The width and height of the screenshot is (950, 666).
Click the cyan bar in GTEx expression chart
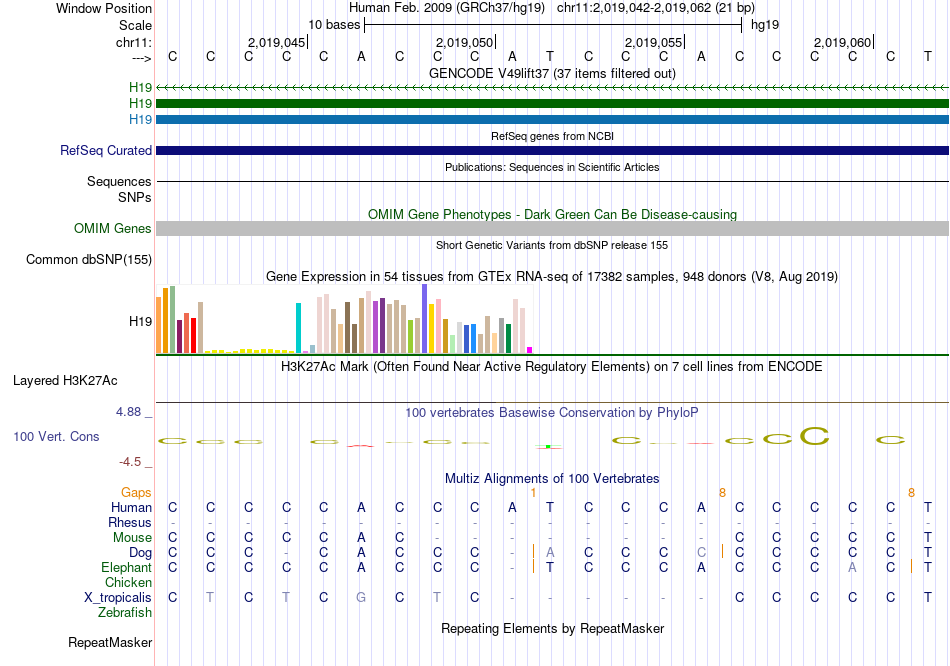coord(298,328)
